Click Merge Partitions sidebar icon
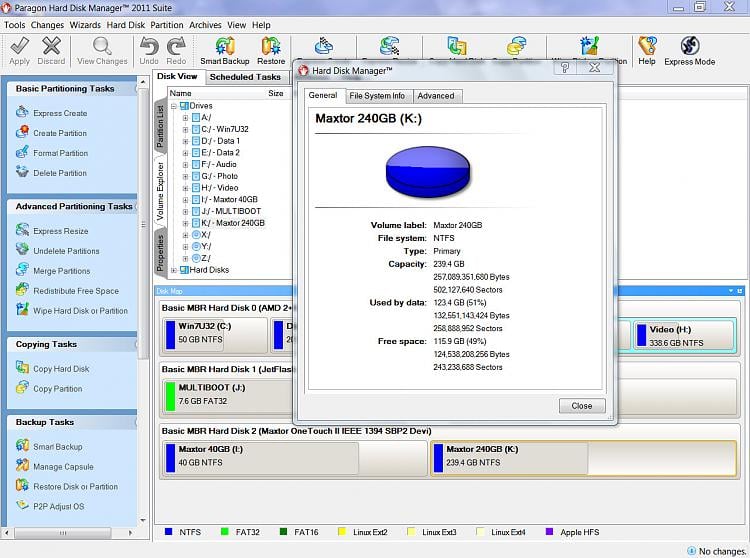The image size is (750, 558). tap(22, 270)
